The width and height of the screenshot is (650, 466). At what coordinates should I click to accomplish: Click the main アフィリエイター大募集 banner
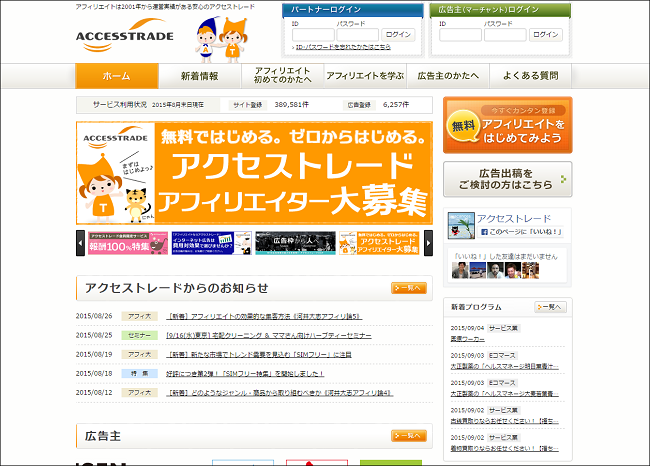tap(255, 173)
